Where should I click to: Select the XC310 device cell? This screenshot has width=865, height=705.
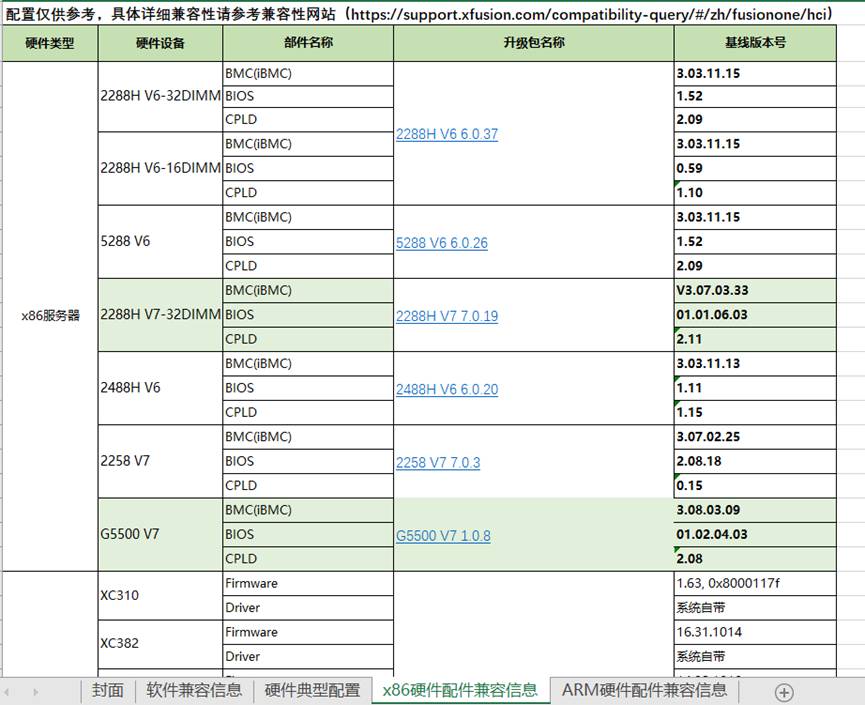pos(160,595)
